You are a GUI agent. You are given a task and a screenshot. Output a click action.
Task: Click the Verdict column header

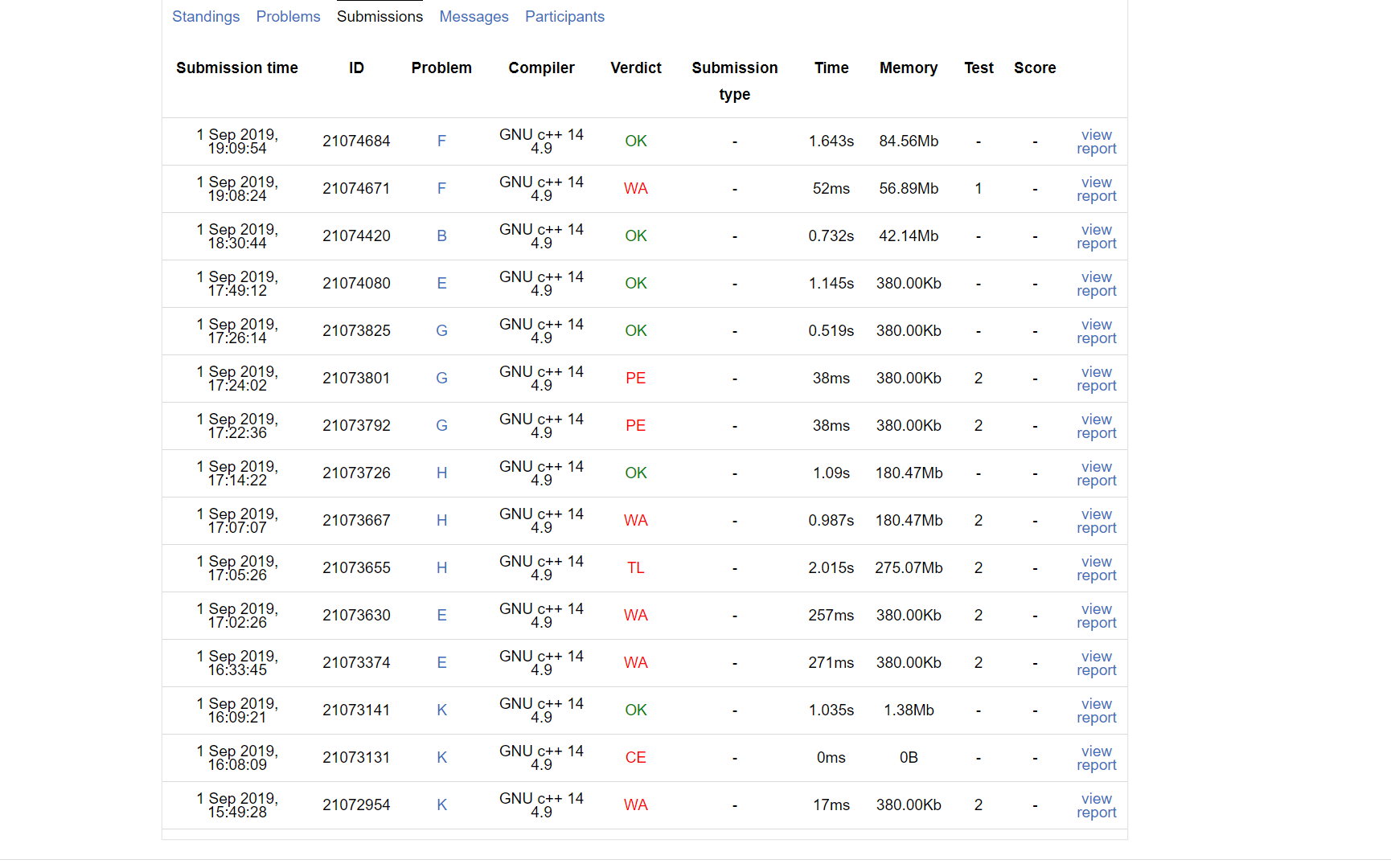pyautogui.click(x=635, y=68)
